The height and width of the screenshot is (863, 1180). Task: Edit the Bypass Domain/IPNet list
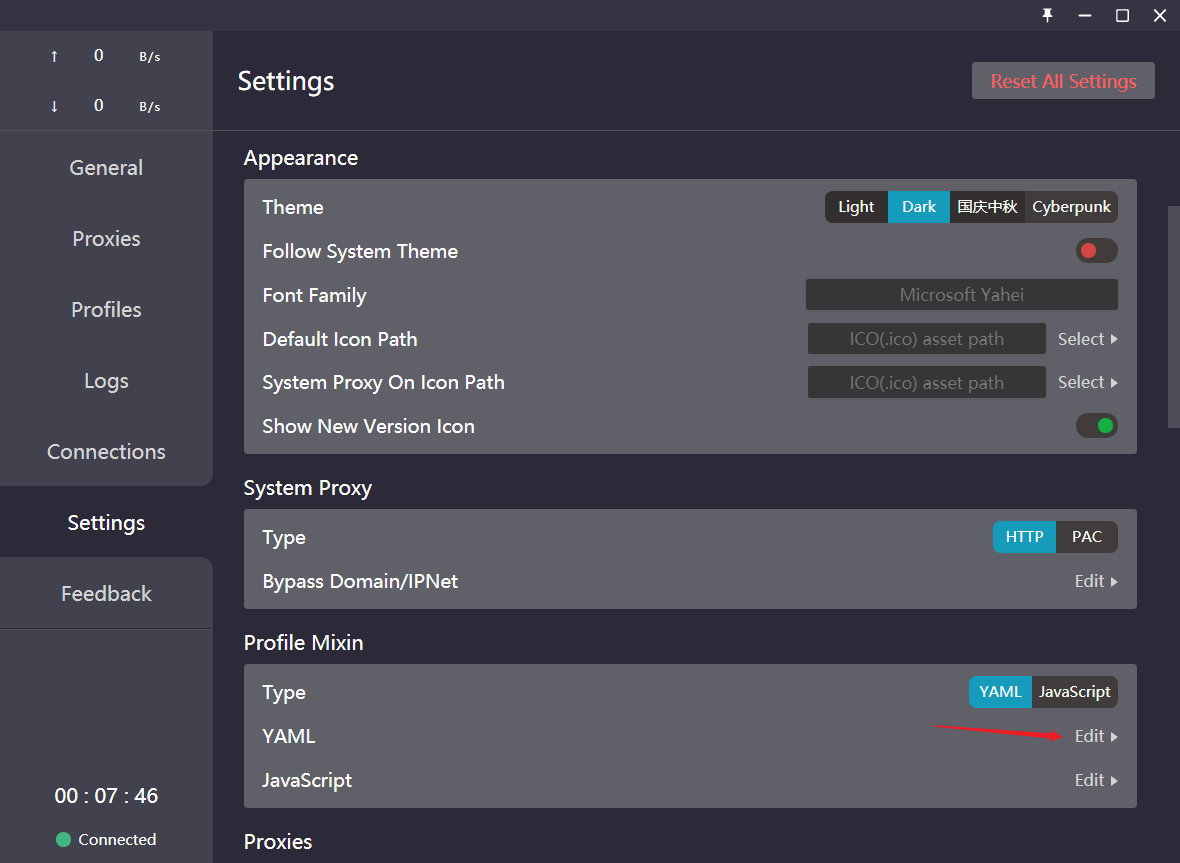click(x=1096, y=582)
